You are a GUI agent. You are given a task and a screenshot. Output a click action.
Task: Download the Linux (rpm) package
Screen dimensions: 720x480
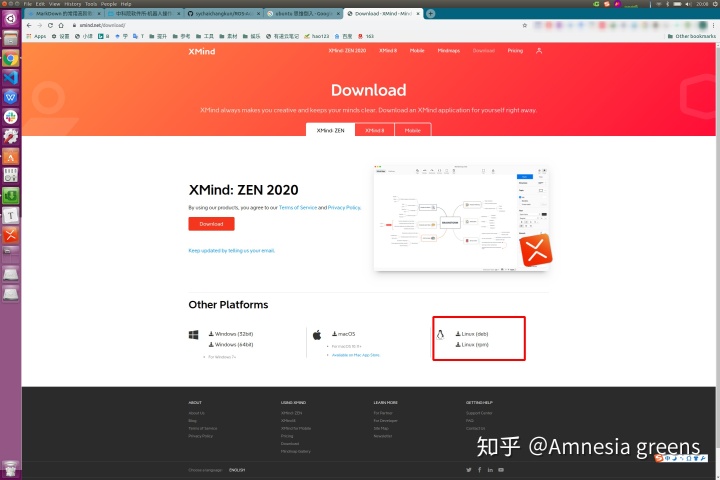click(472, 344)
